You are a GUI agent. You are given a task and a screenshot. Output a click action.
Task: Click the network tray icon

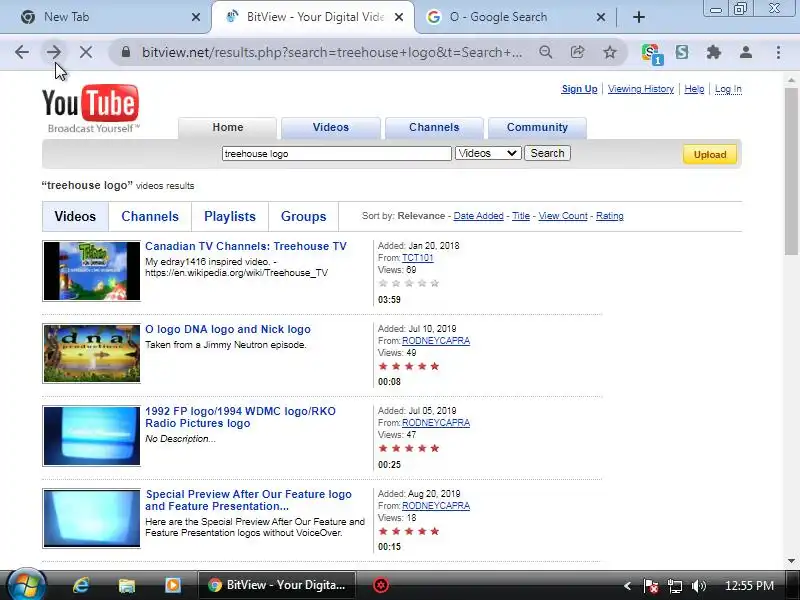pos(675,586)
